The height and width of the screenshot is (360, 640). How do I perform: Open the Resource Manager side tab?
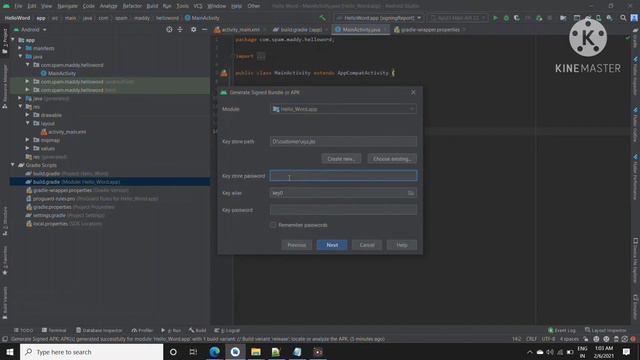click(x=5, y=87)
